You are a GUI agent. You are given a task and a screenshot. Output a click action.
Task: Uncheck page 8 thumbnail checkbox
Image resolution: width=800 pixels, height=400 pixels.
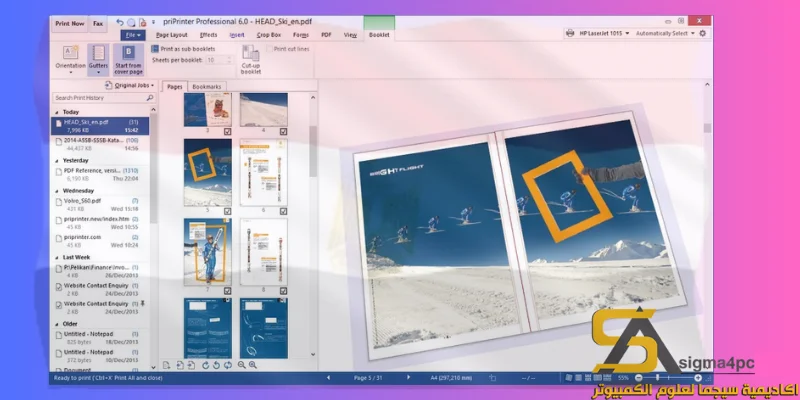284,291
